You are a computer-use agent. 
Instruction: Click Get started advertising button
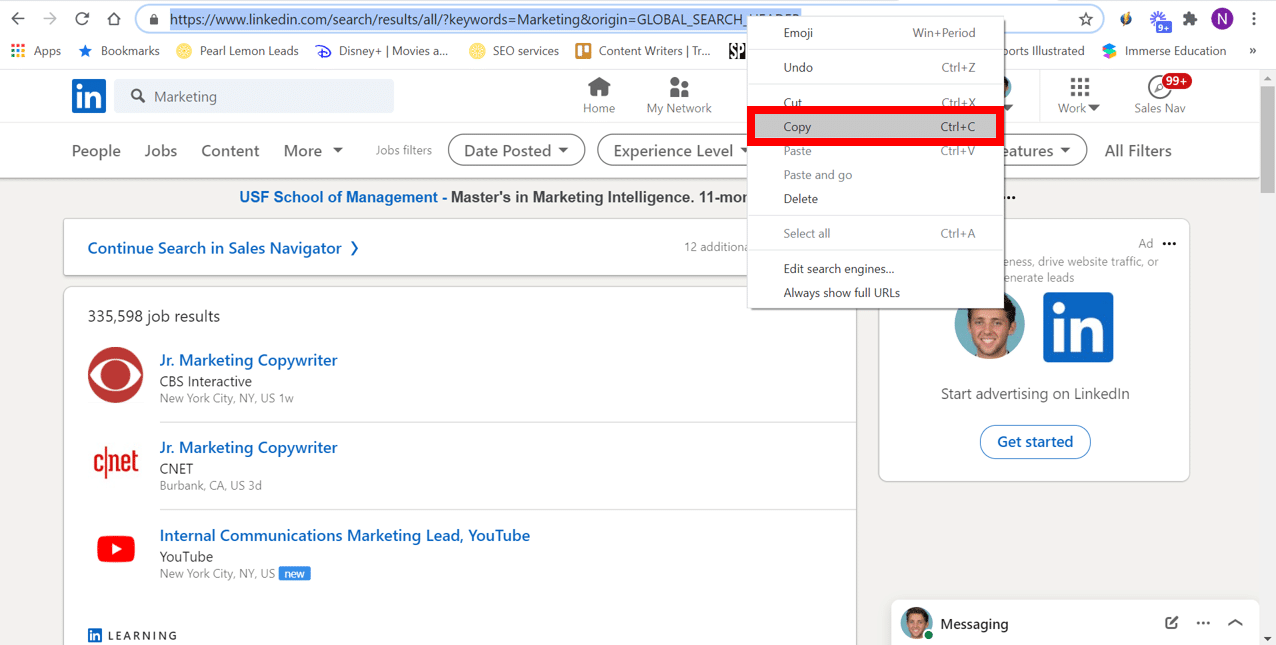click(1035, 441)
